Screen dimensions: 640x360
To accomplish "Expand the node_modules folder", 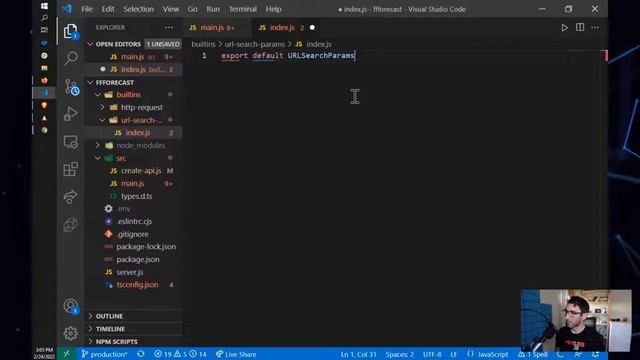I will click(98, 145).
